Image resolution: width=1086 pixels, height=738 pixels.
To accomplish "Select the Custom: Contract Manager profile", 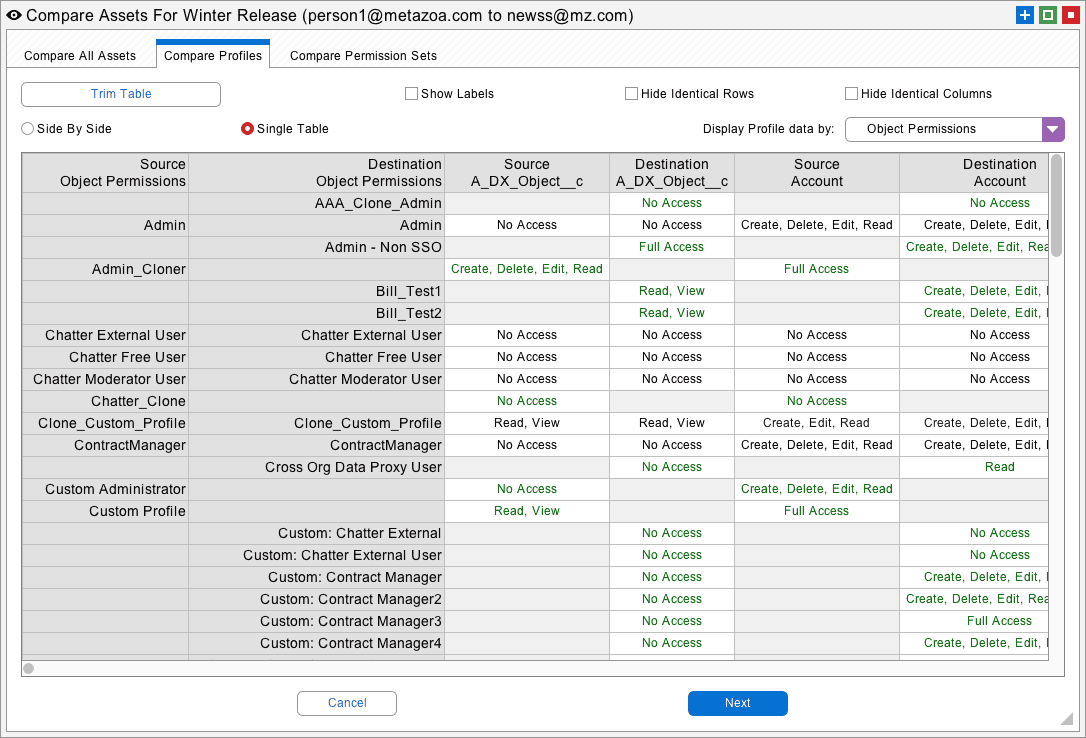I will (x=317, y=577).
